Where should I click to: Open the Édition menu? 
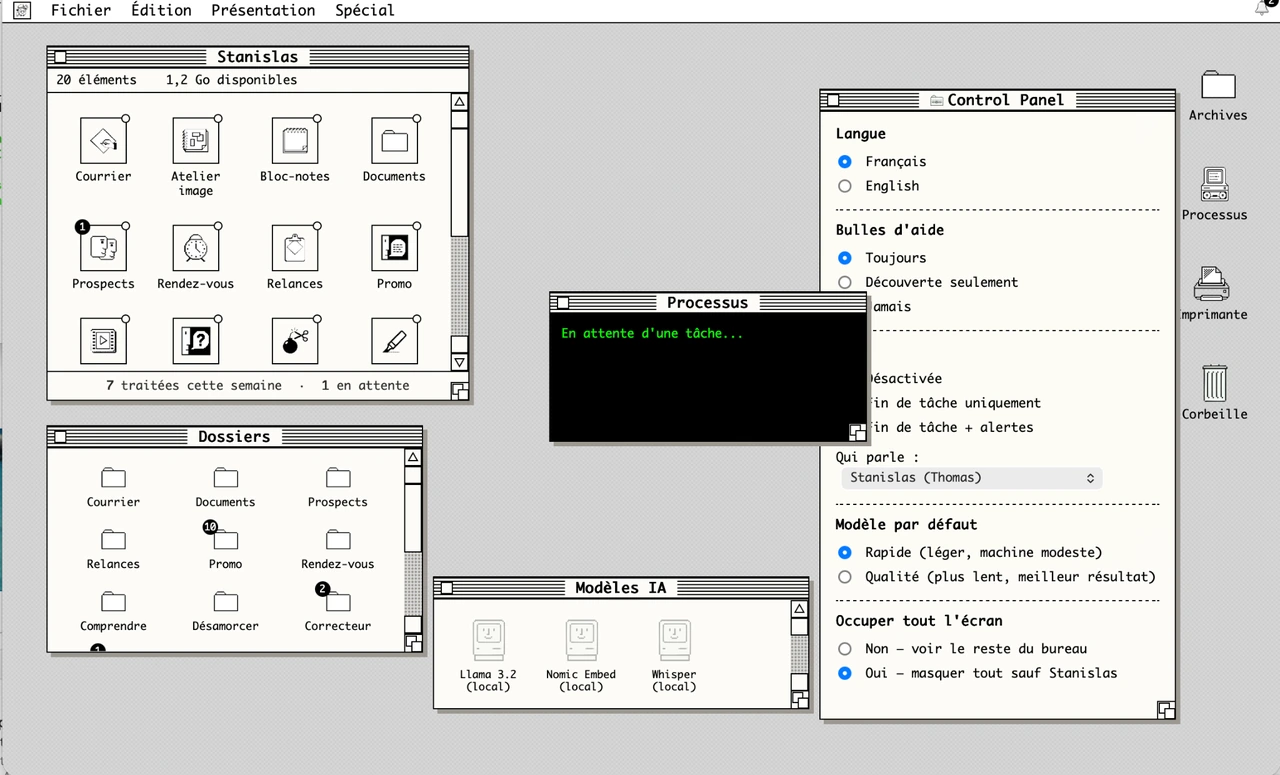coord(161,10)
